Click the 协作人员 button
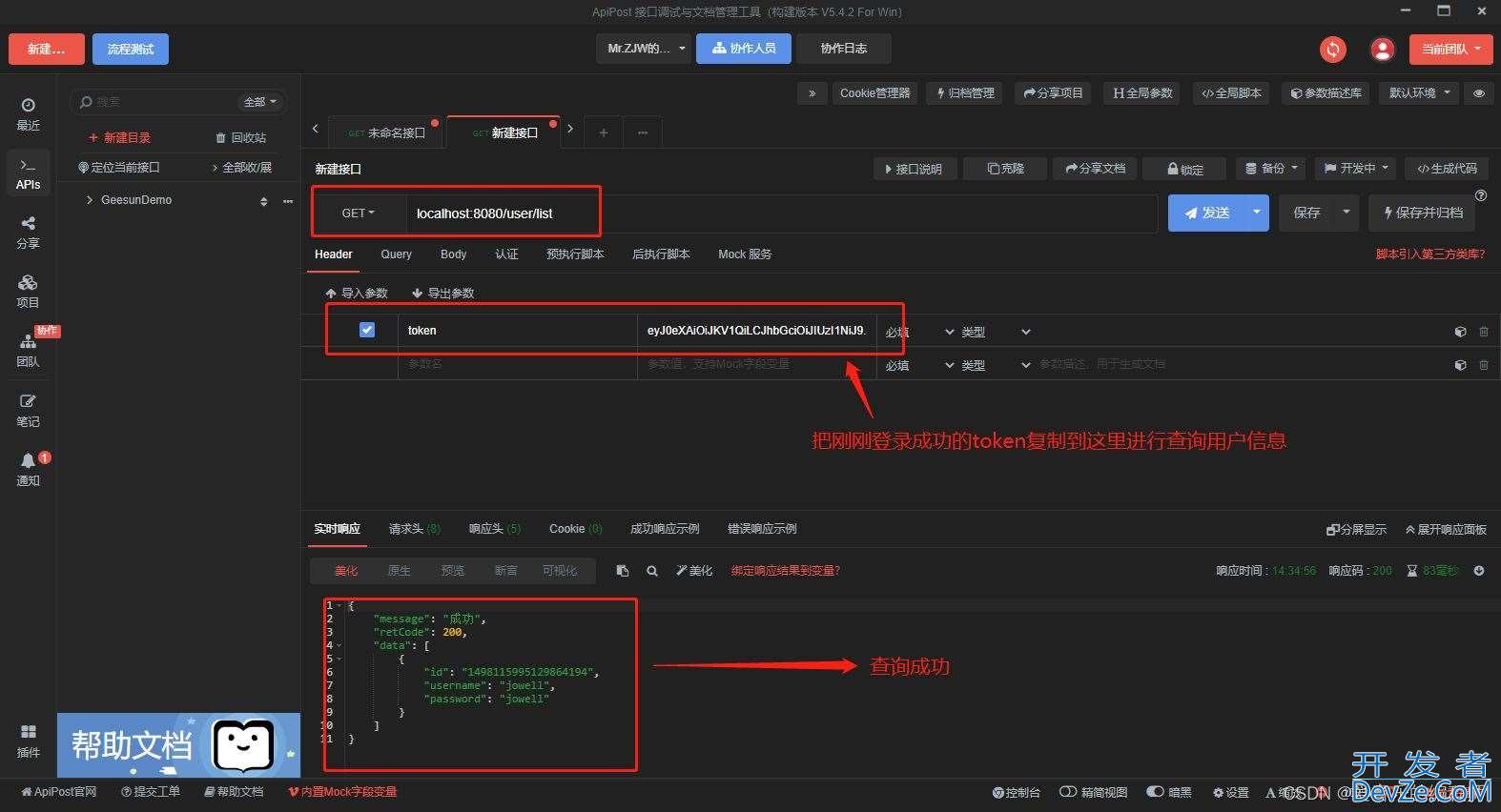 pos(744,49)
